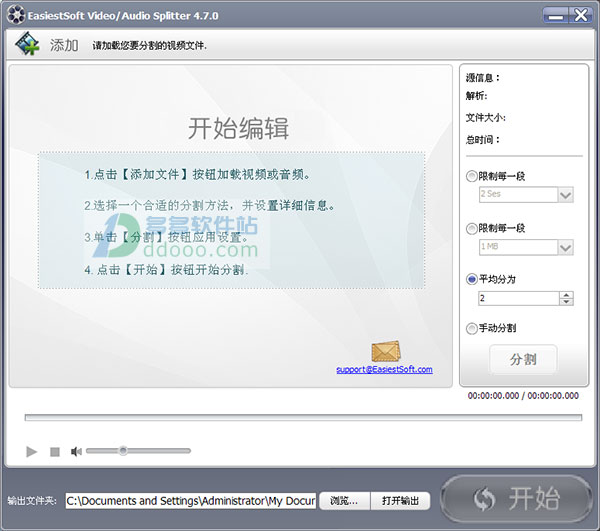This screenshot has height=531, width=600.
Task: Click the split count field showing 2
Action: point(519,298)
